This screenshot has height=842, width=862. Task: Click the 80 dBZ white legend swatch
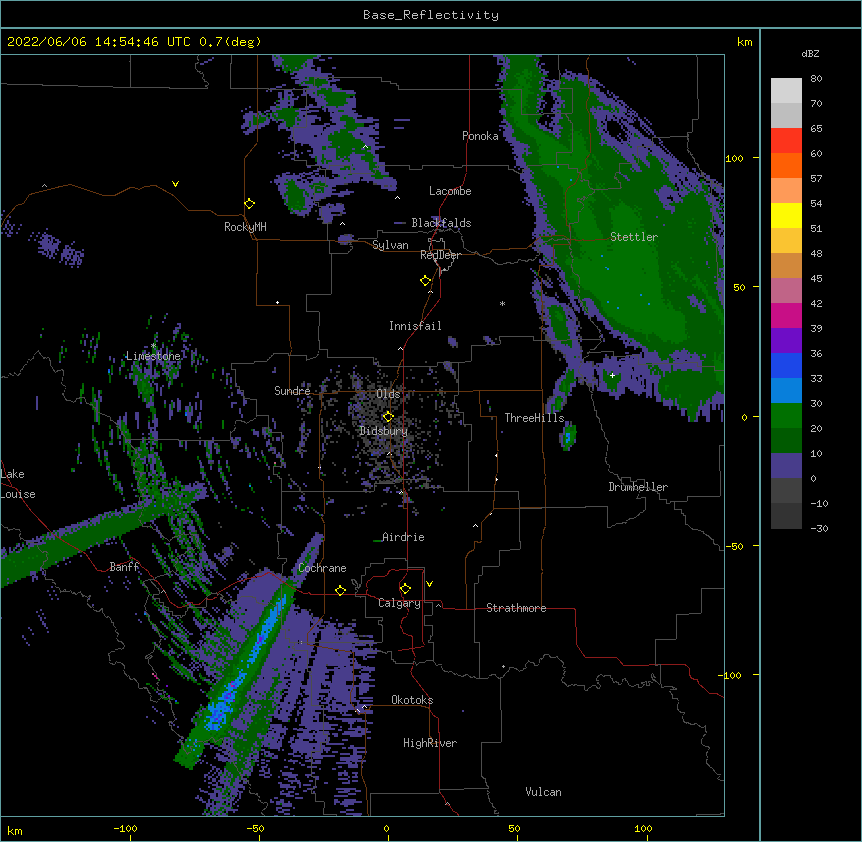pyautogui.click(x=786, y=91)
